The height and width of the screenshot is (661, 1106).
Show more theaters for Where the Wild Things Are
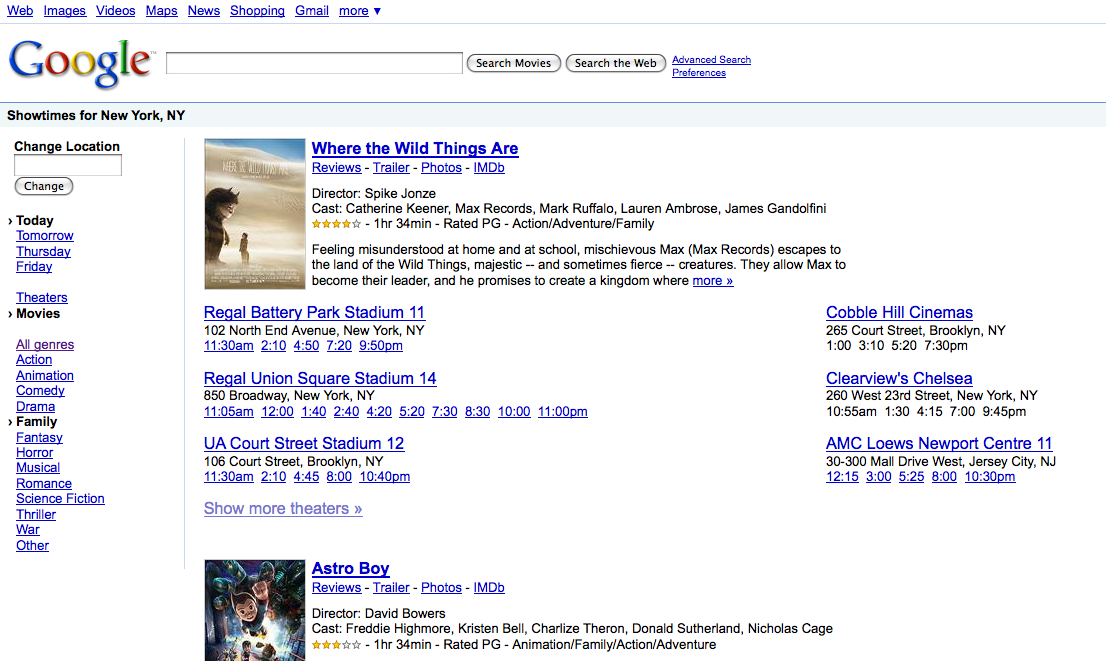point(282,508)
